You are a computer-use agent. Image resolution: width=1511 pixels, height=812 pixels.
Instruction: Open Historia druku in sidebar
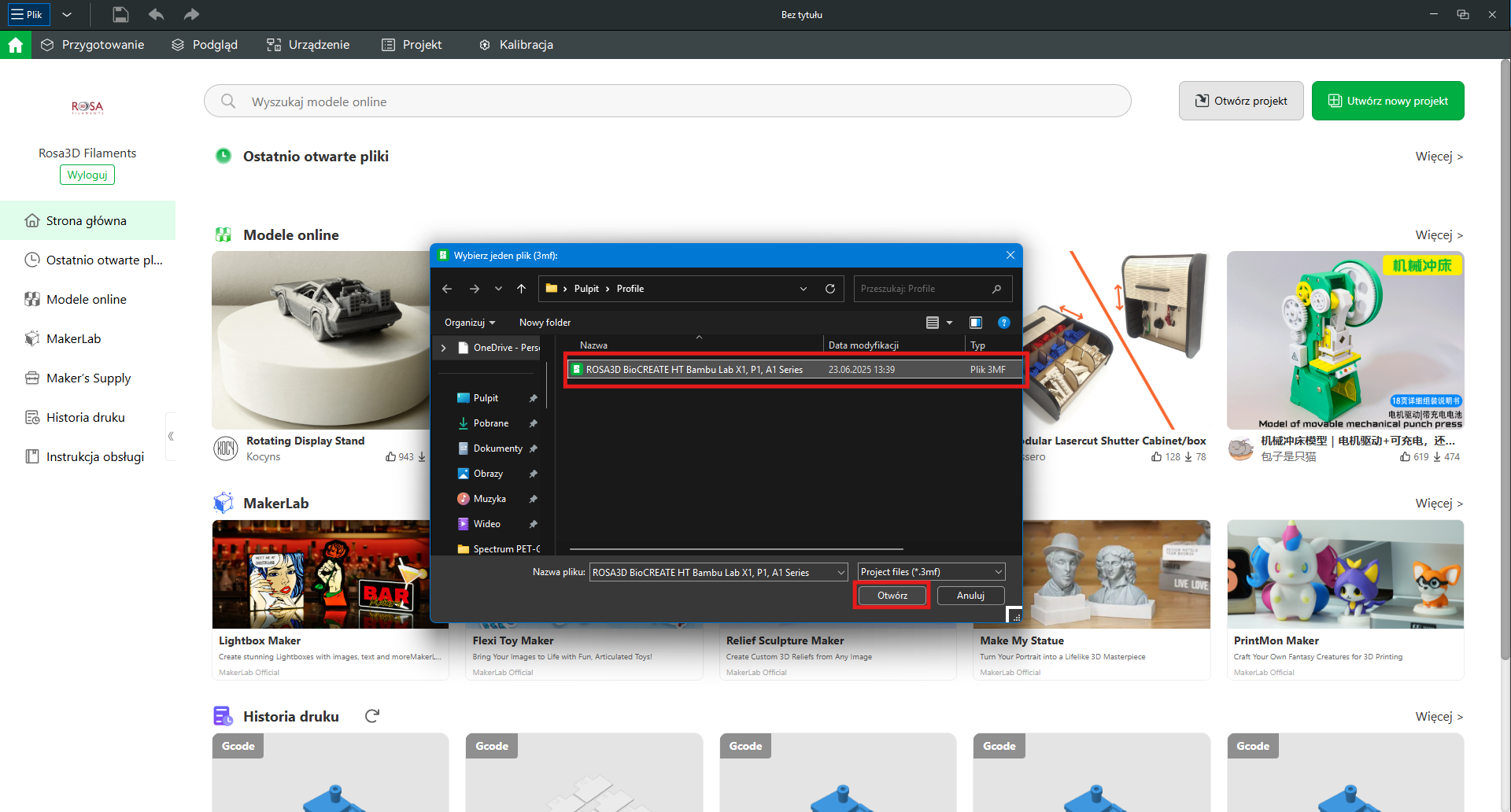point(87,417)
